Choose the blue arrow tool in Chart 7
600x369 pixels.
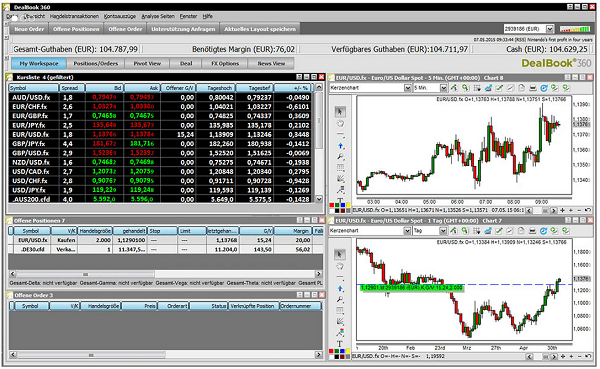340,288
